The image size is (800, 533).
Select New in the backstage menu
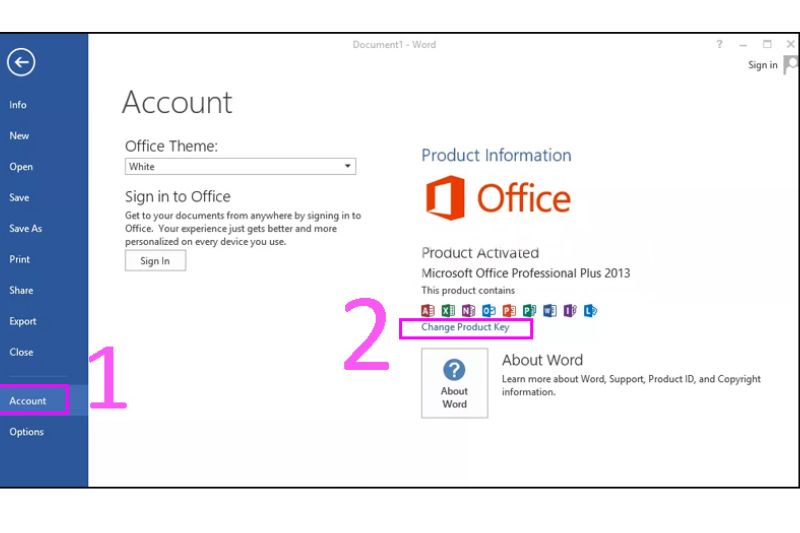pyautogui.click(x=19, y=136)
